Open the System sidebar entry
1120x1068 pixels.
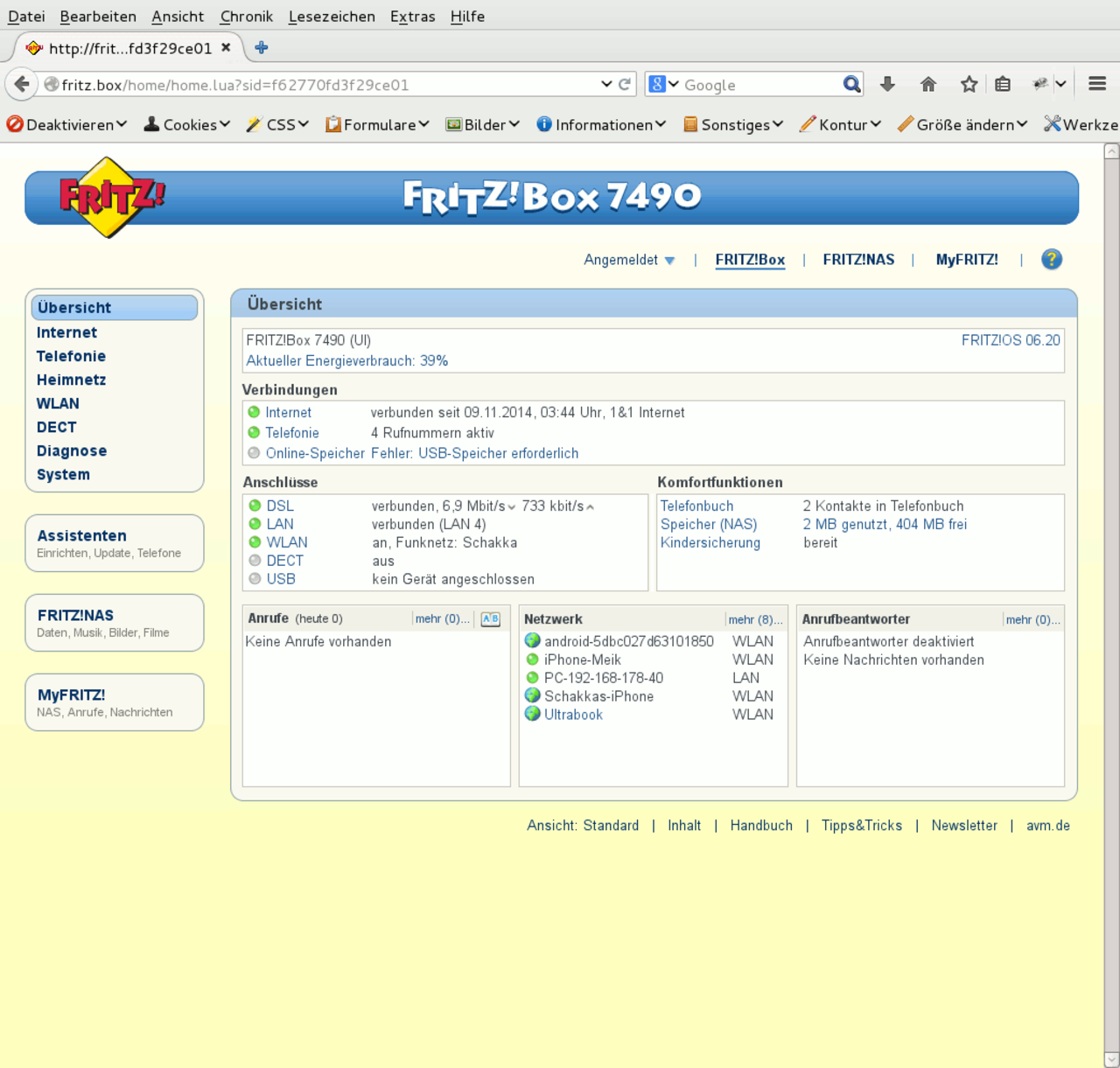[63, 474]
